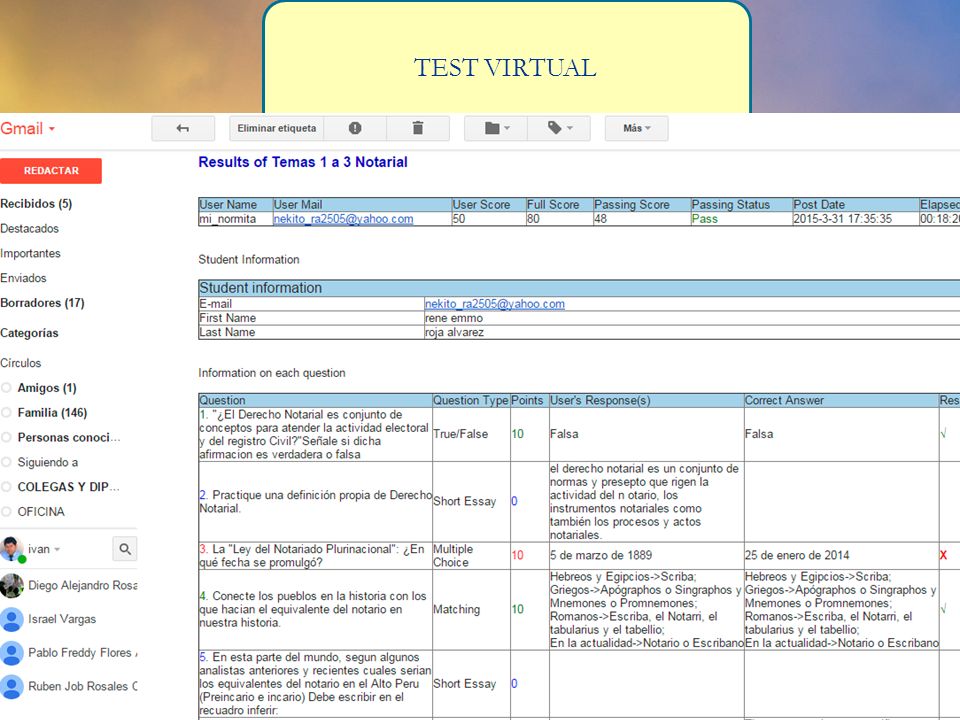Select the Amigos (1) circle

47,388
